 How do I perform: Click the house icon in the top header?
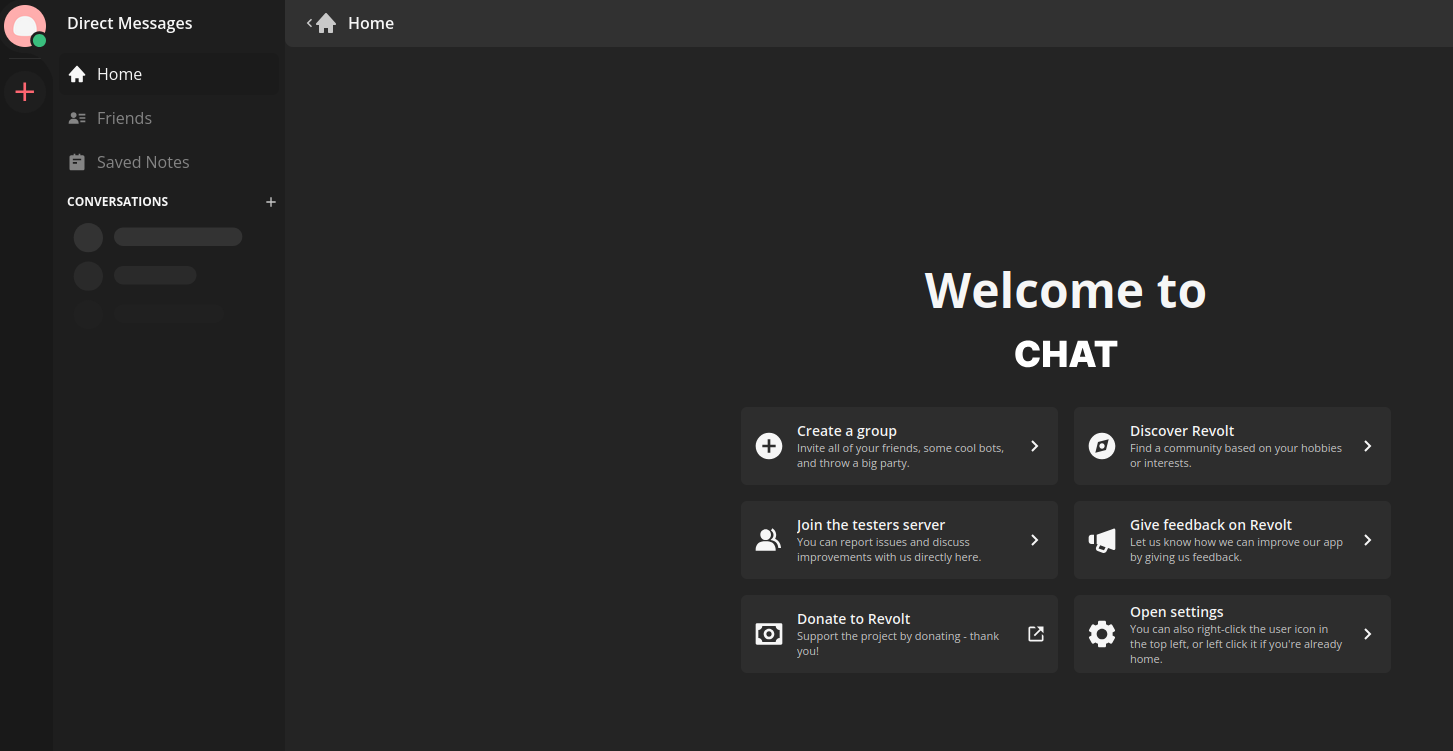(x=326, y=23)
